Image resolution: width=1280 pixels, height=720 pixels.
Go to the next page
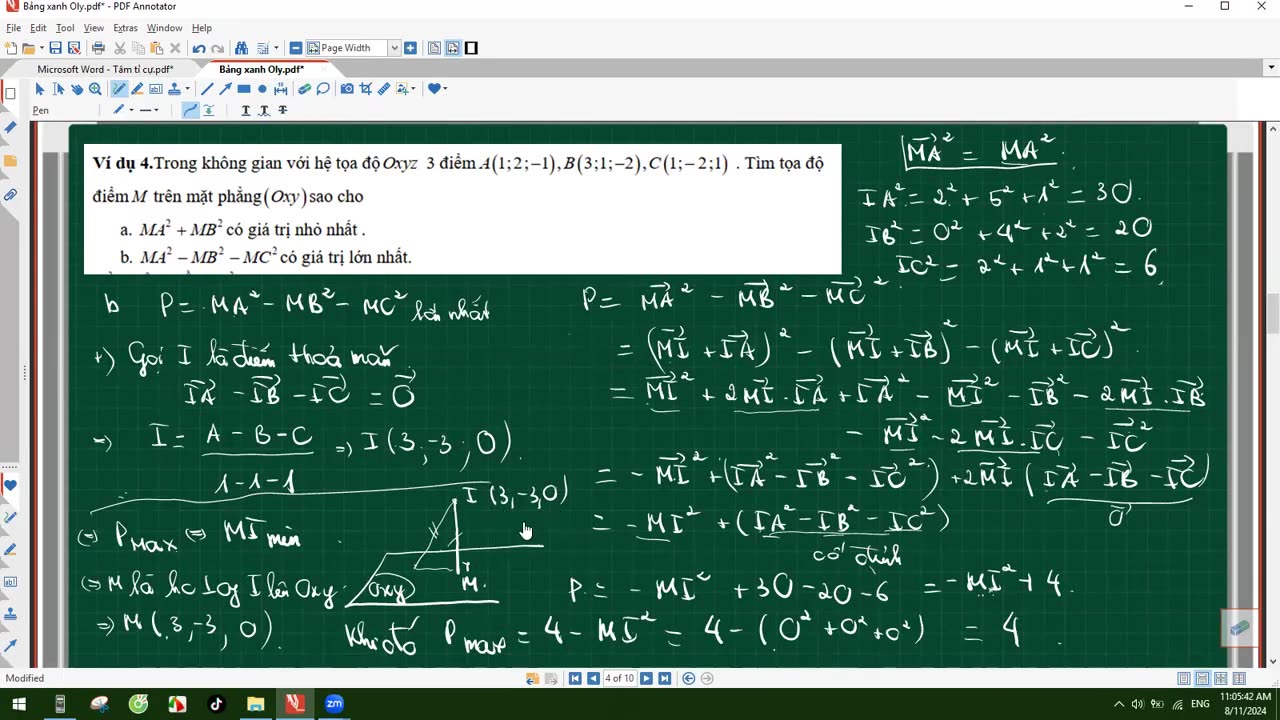pos(646,678)
